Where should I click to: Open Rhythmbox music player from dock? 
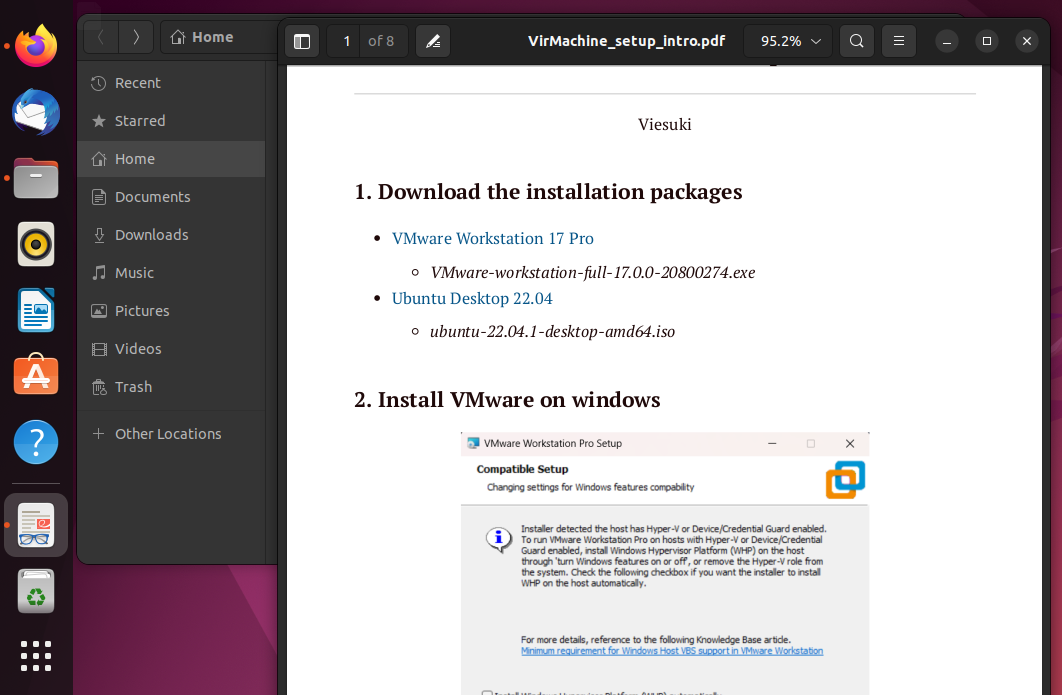pos(36,244)
